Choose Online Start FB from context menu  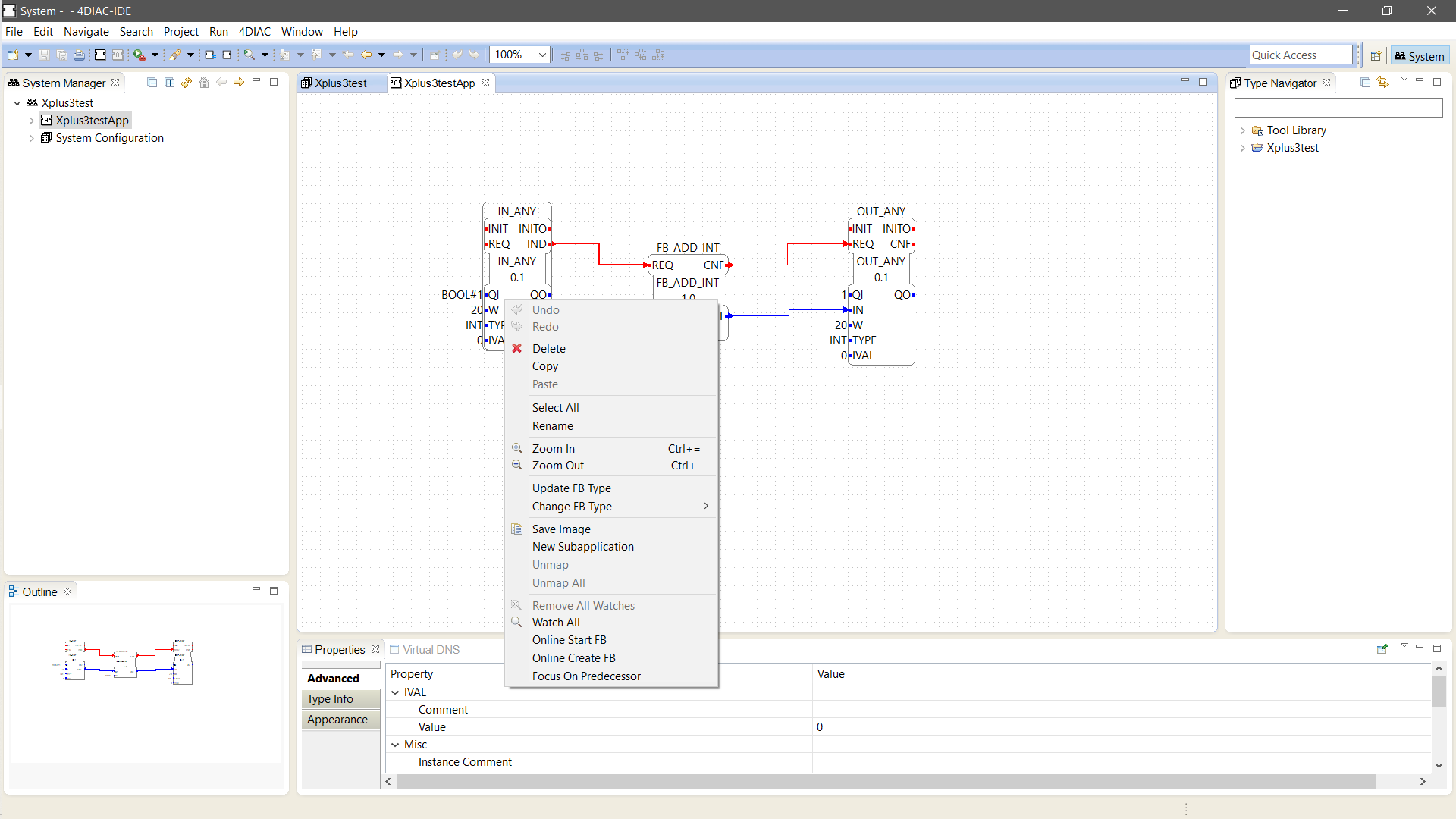[612, 640]
